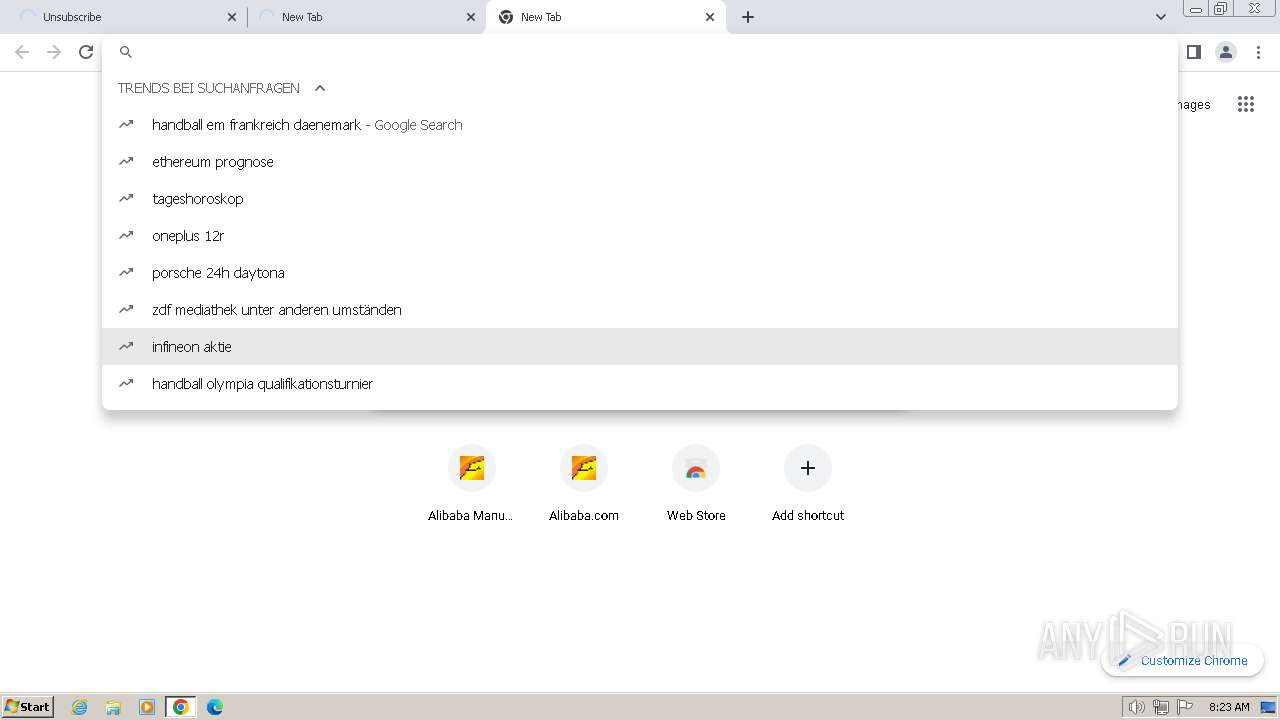The image size is (1280, 720).
Task: Select the ethereum prognose suggestion
Action: (x=640, y=162)
